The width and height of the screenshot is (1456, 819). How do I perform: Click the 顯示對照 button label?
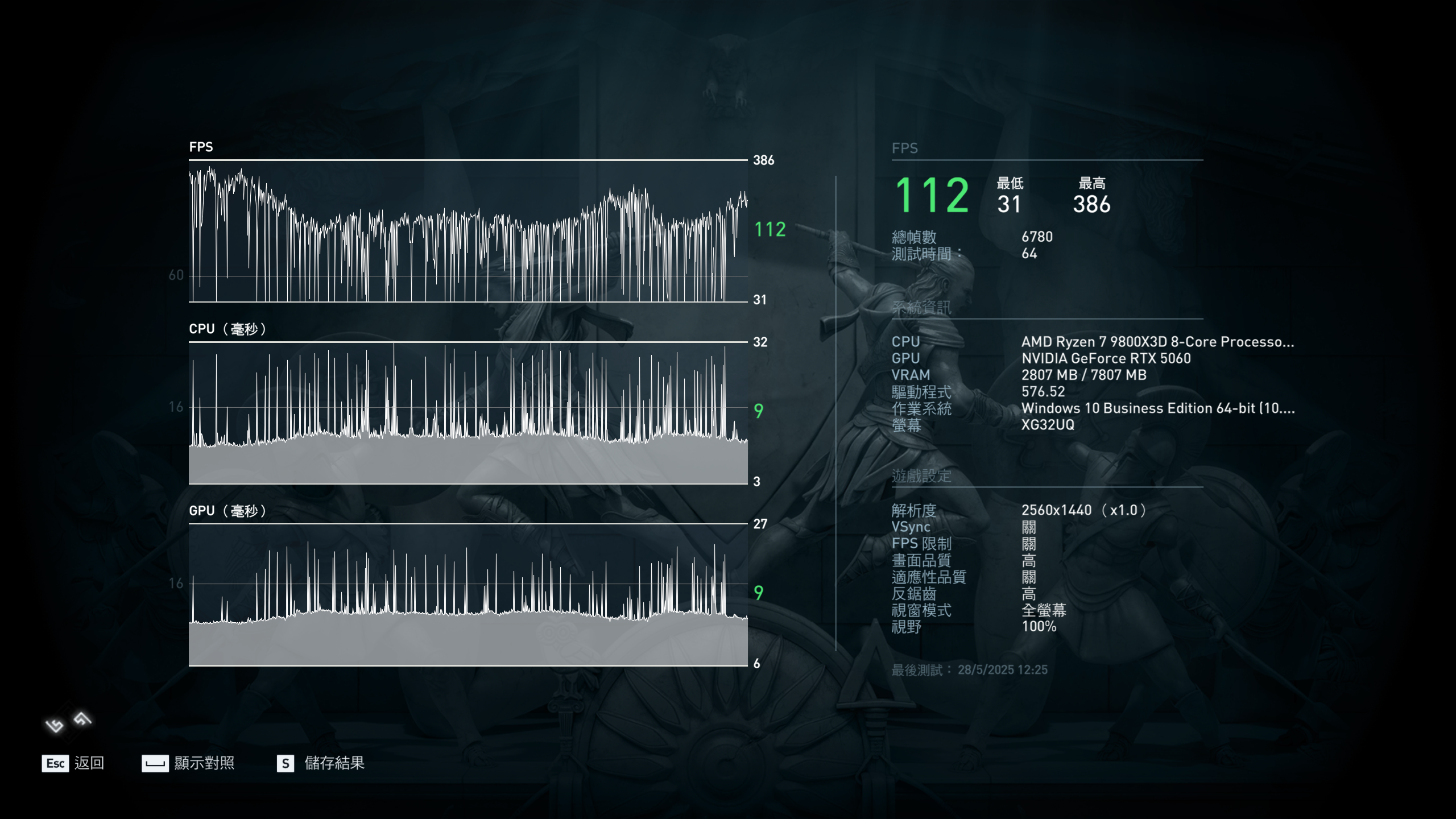(204, 763)
